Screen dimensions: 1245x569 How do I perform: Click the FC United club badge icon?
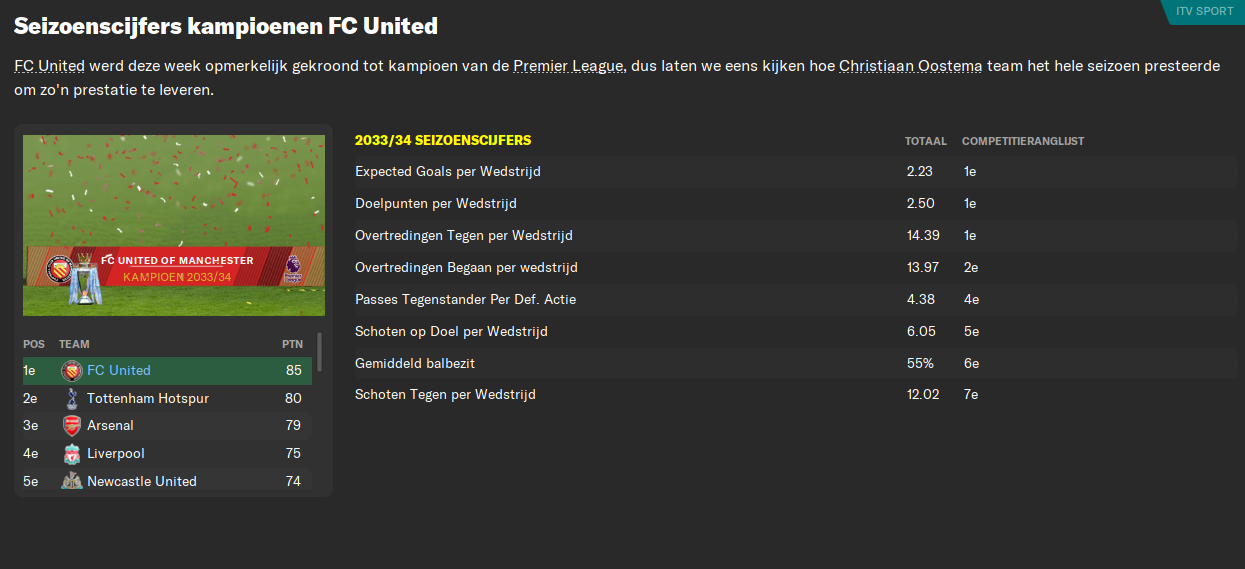pos(71,371)
